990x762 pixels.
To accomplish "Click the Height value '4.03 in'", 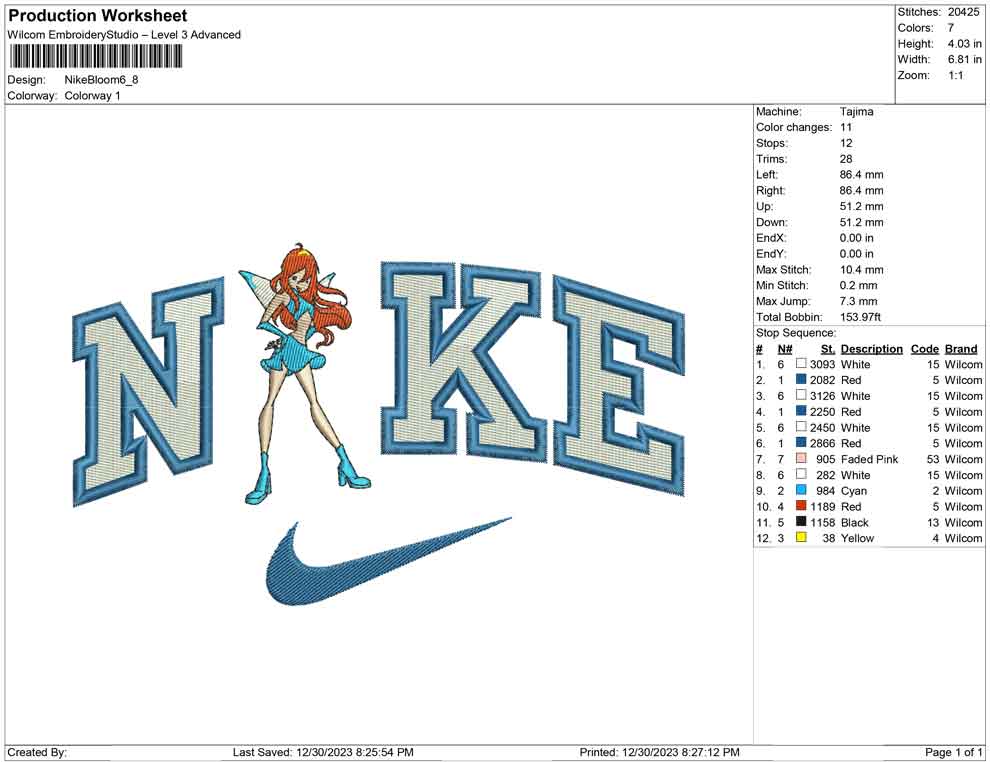I will click(964, 44).
